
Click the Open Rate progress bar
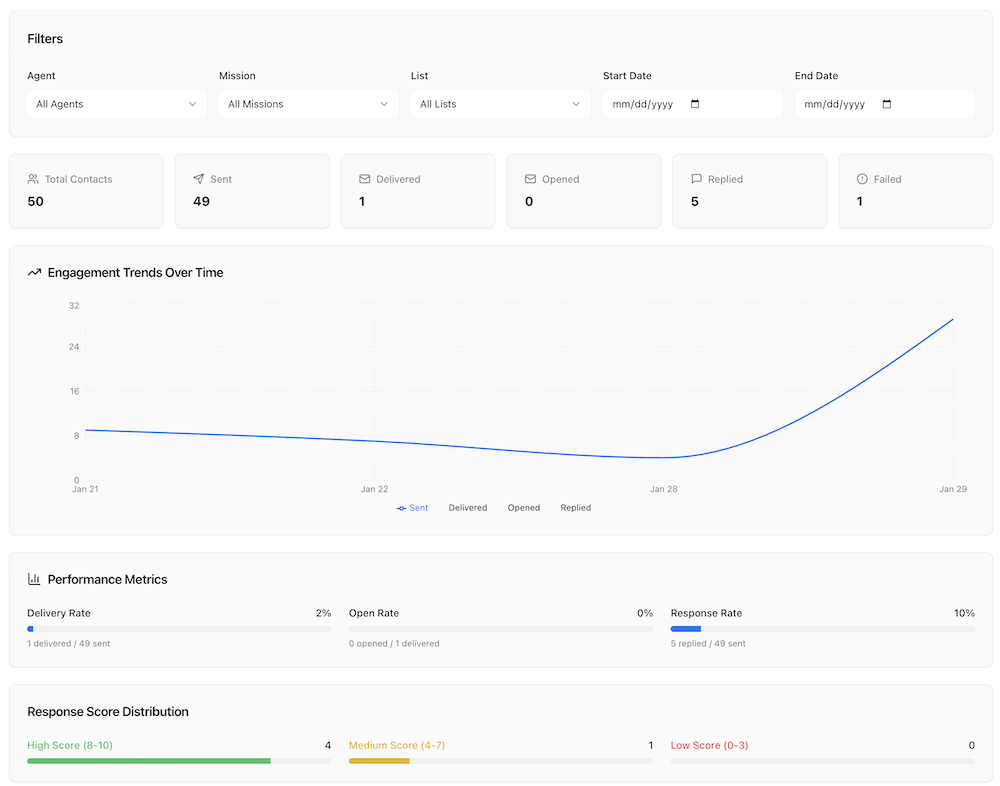pos(501,629)
